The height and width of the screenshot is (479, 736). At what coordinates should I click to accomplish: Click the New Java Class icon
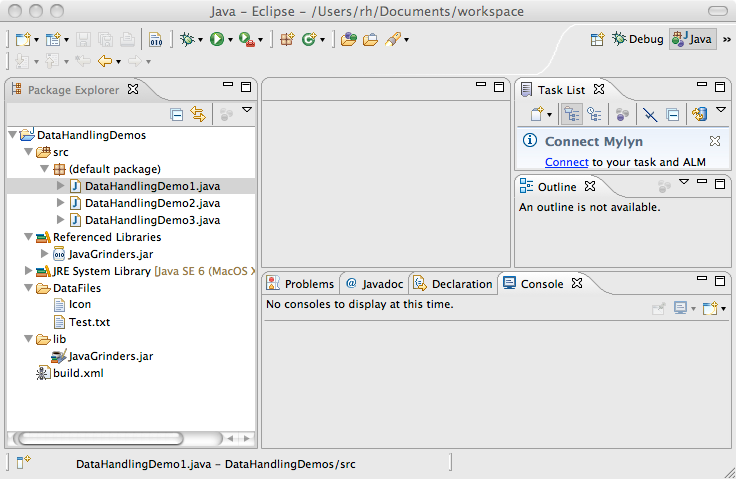[309, 39]
